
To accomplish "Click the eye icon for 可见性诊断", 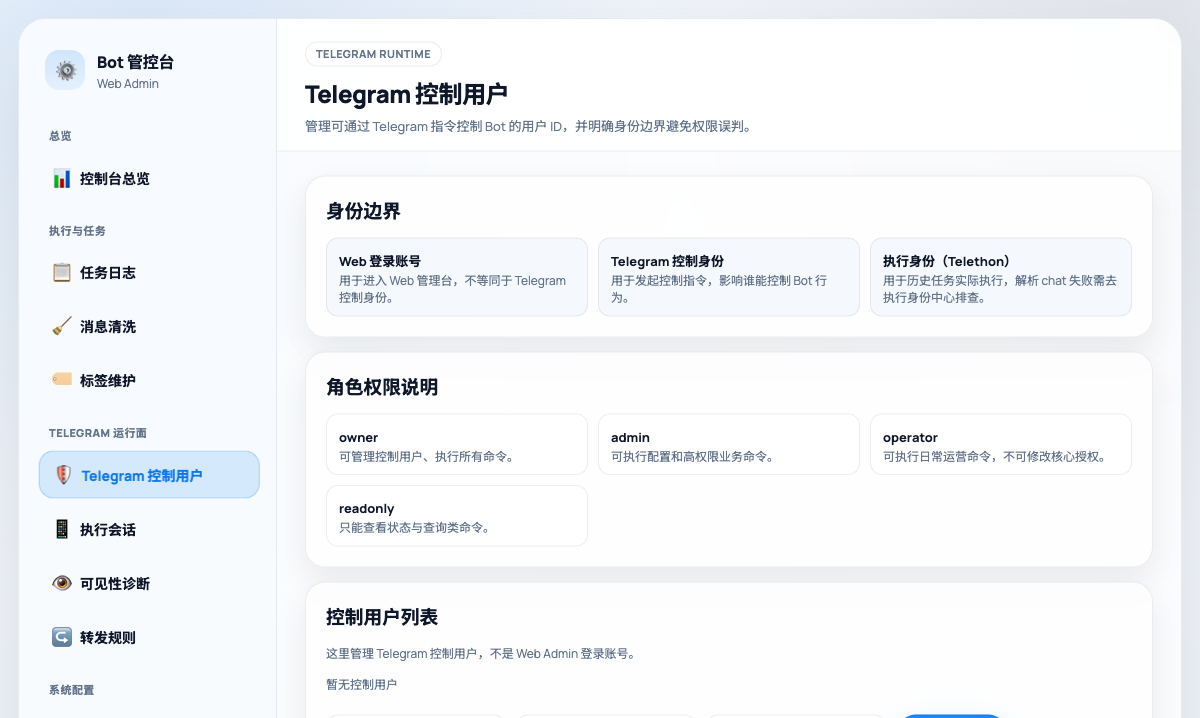I will pos(62,583).
